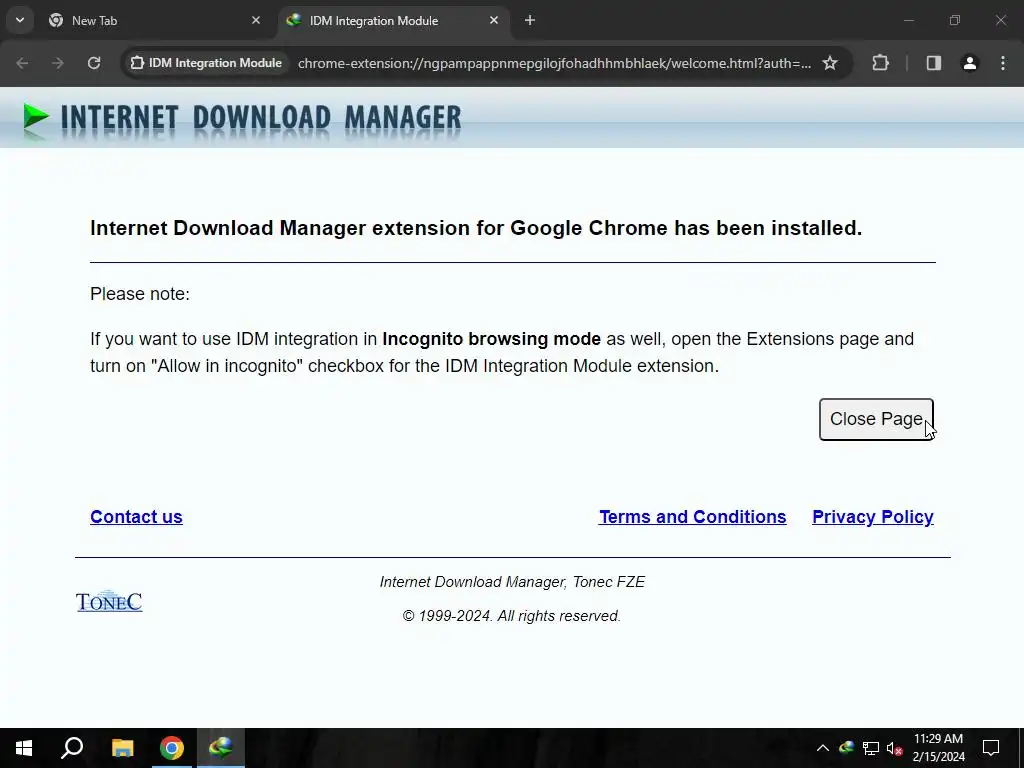Screen dimensions: 1024x768
Task: Show hidden system tray icons
Action: pyautogui.click(x=823, y=748)
